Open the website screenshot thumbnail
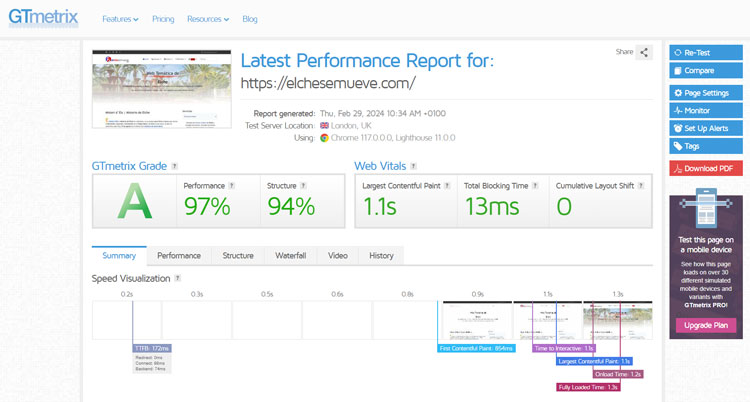This screenshot has width=750, height=402. coord(162,89)
